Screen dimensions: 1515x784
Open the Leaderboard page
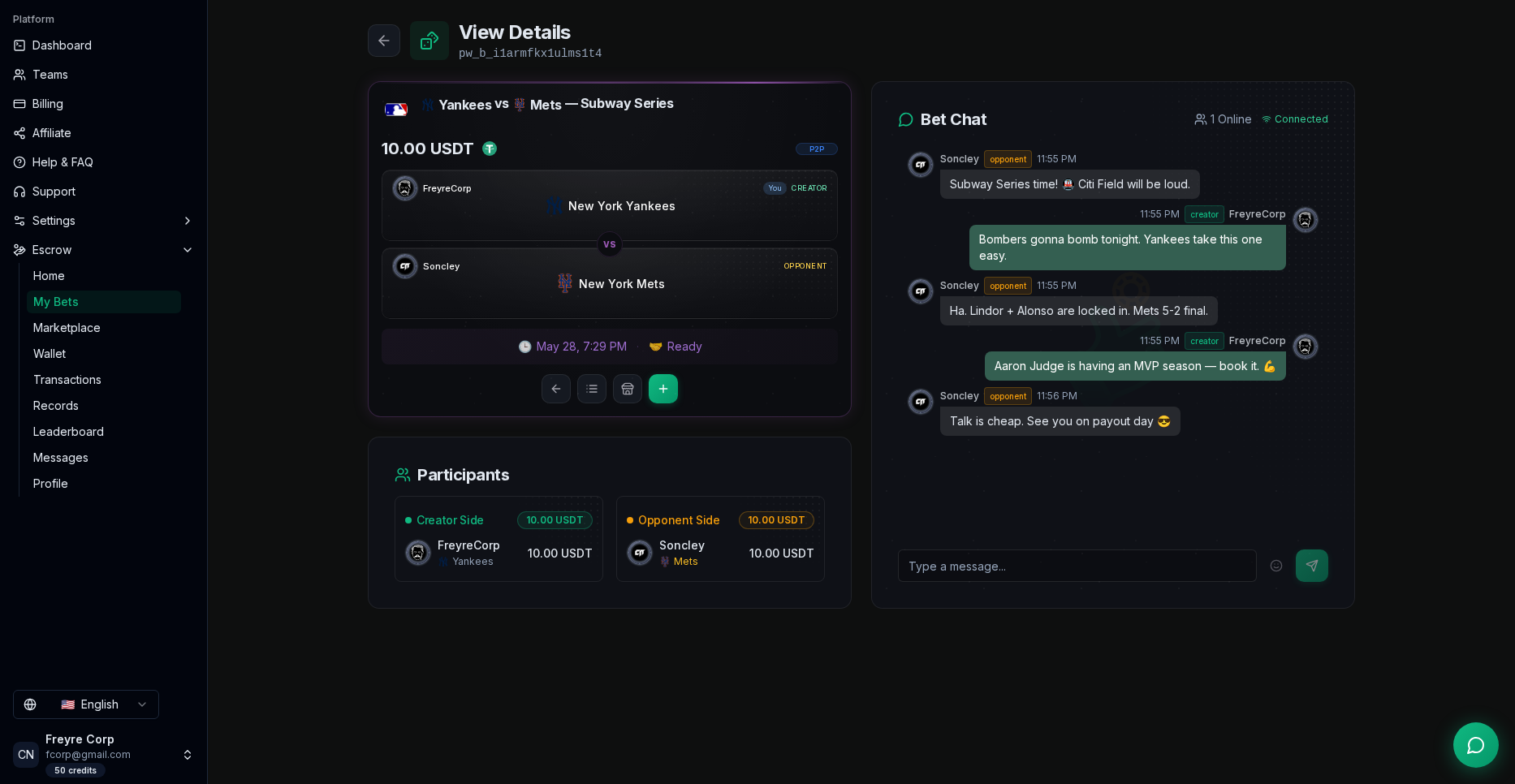104,432
